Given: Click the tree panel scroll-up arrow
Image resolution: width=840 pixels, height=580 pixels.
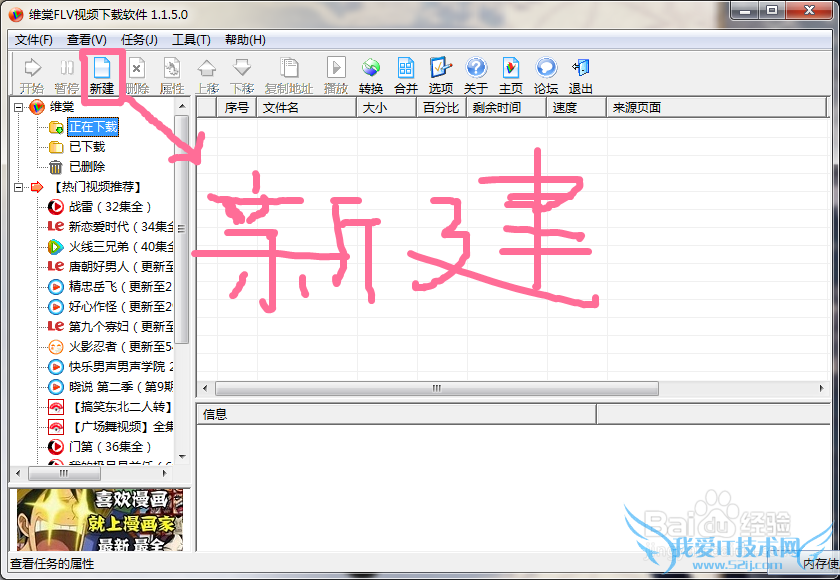Looking at the screenshot, I should (182, 106).
